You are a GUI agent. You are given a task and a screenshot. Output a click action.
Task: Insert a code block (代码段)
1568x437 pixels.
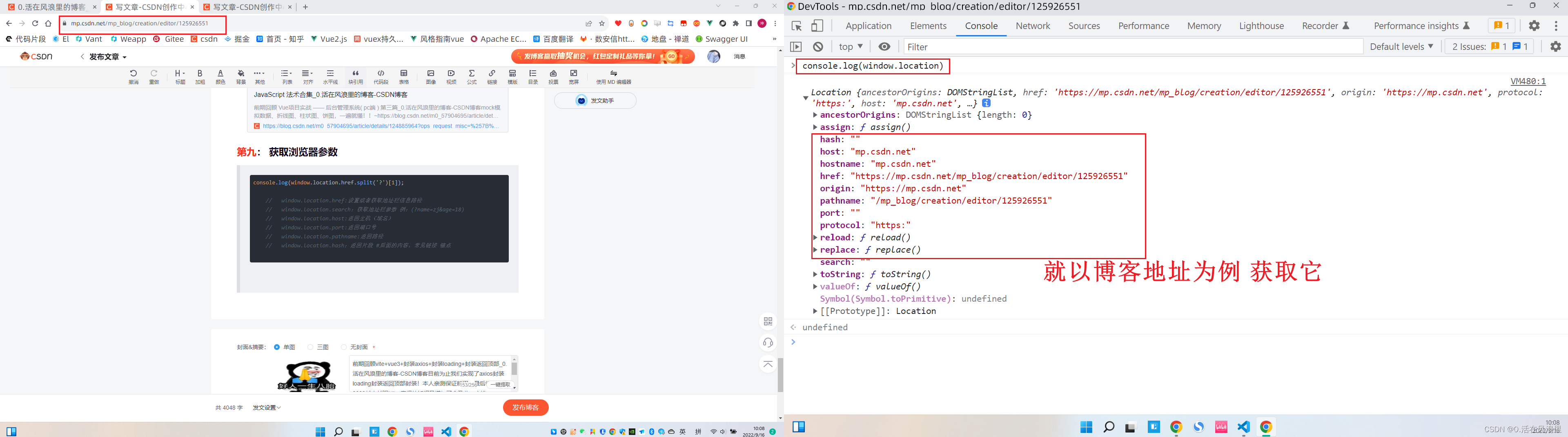[x=381, y=77]
